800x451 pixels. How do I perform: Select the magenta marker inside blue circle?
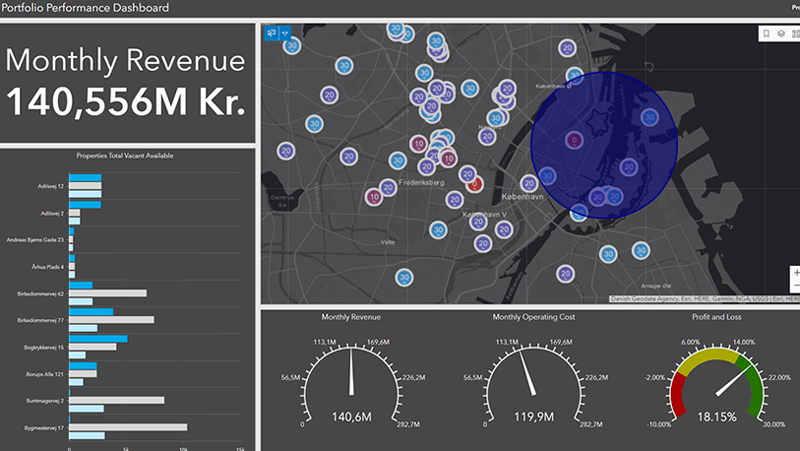point(573,141)
